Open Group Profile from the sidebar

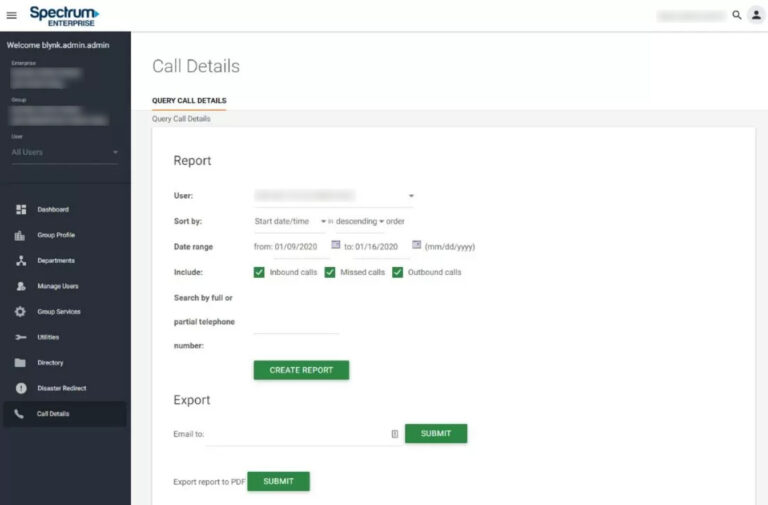65,235
